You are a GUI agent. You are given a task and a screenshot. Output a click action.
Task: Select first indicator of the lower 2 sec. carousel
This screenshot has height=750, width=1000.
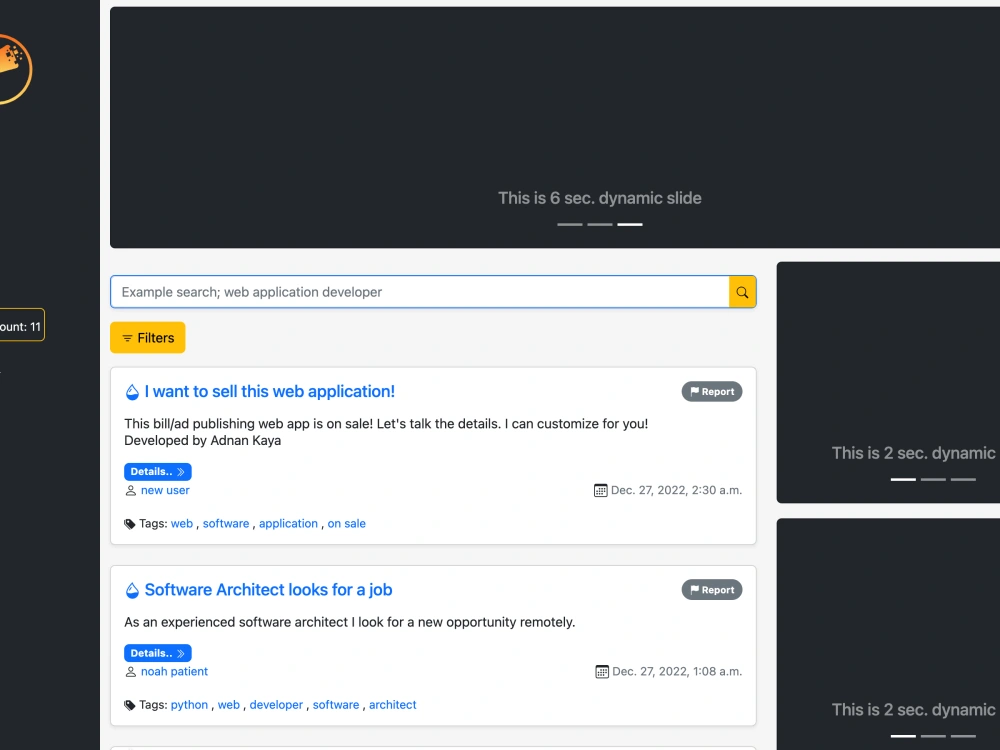[x=903, y=736]
